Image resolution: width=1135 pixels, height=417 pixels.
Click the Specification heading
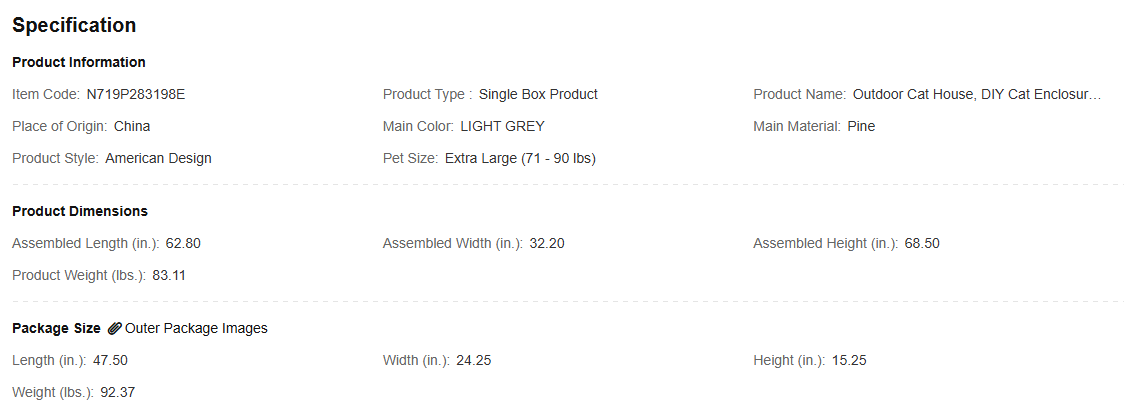click(x=74, y=25)
